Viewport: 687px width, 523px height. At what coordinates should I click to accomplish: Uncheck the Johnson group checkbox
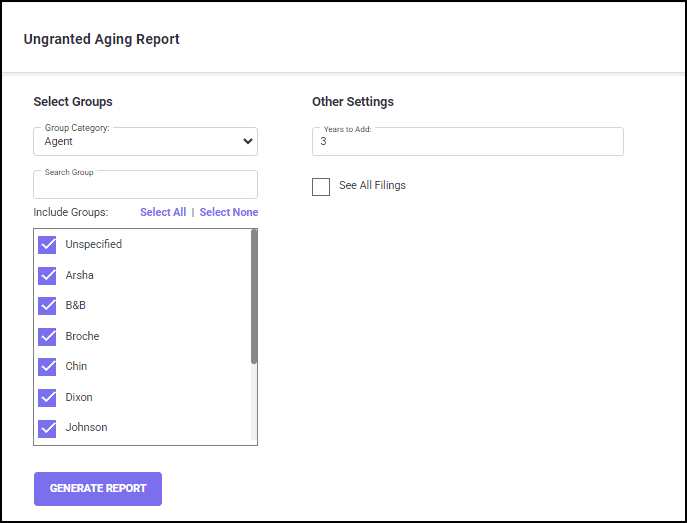click(47, 428)
